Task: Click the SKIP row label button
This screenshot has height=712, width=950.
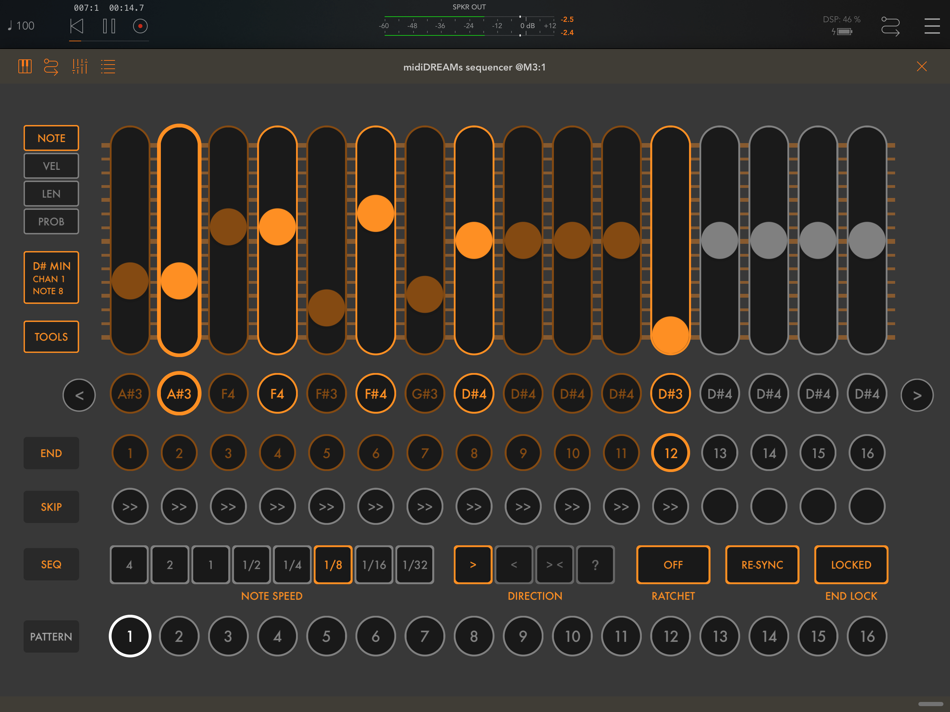Action: 51,507
